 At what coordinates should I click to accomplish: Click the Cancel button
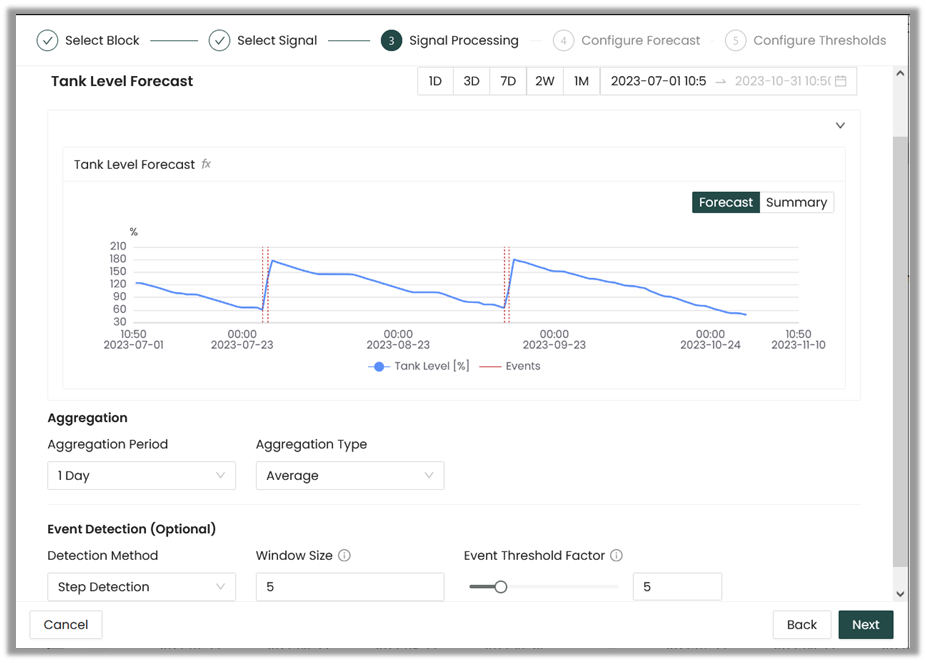[x=66, y=625]
